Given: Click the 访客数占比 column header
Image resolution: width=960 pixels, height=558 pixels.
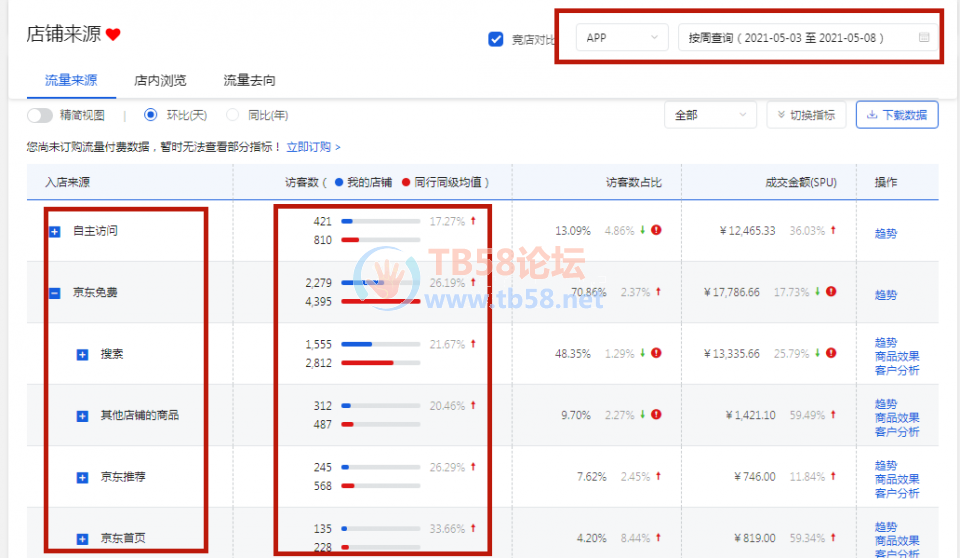Looking at the screenshot, I should (x=634, y=182).
